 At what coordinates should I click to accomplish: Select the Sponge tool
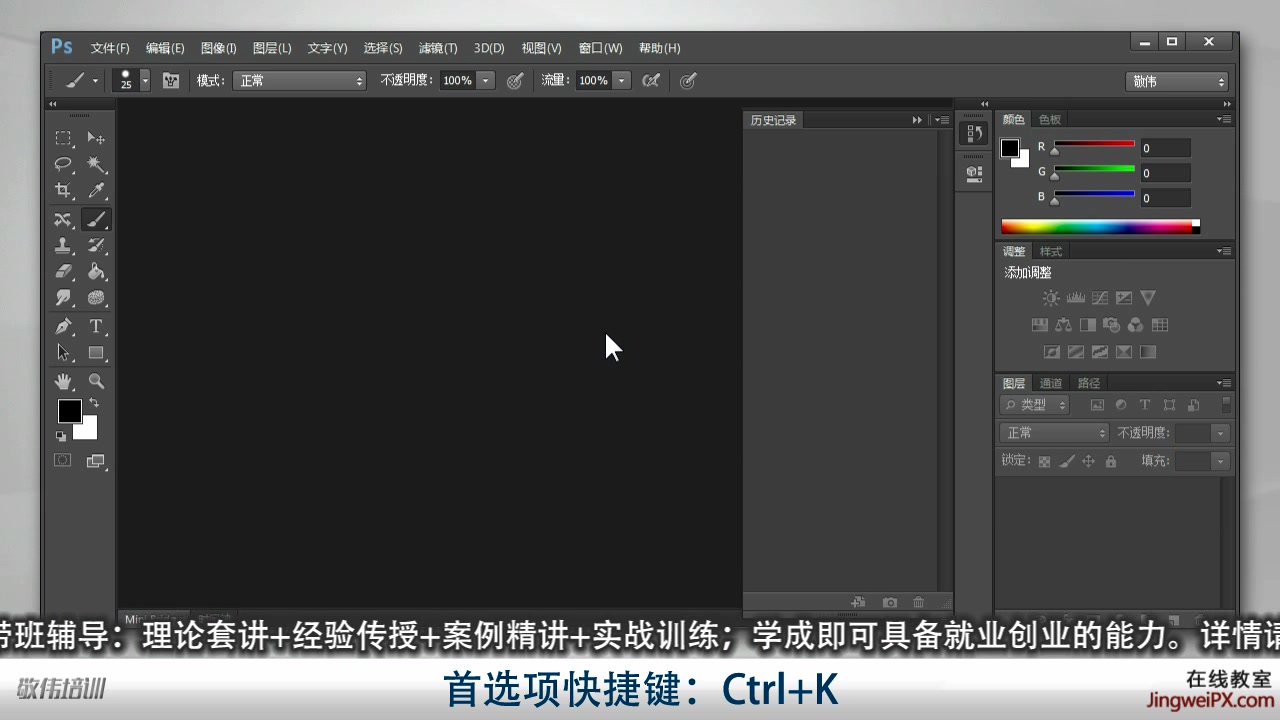96,297
